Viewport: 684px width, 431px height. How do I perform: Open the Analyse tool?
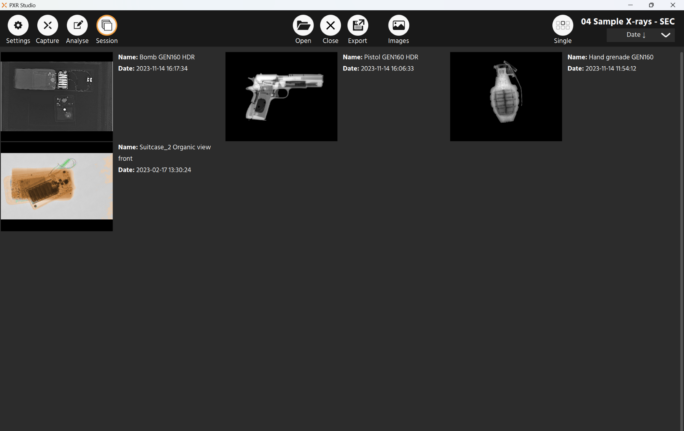77,25
